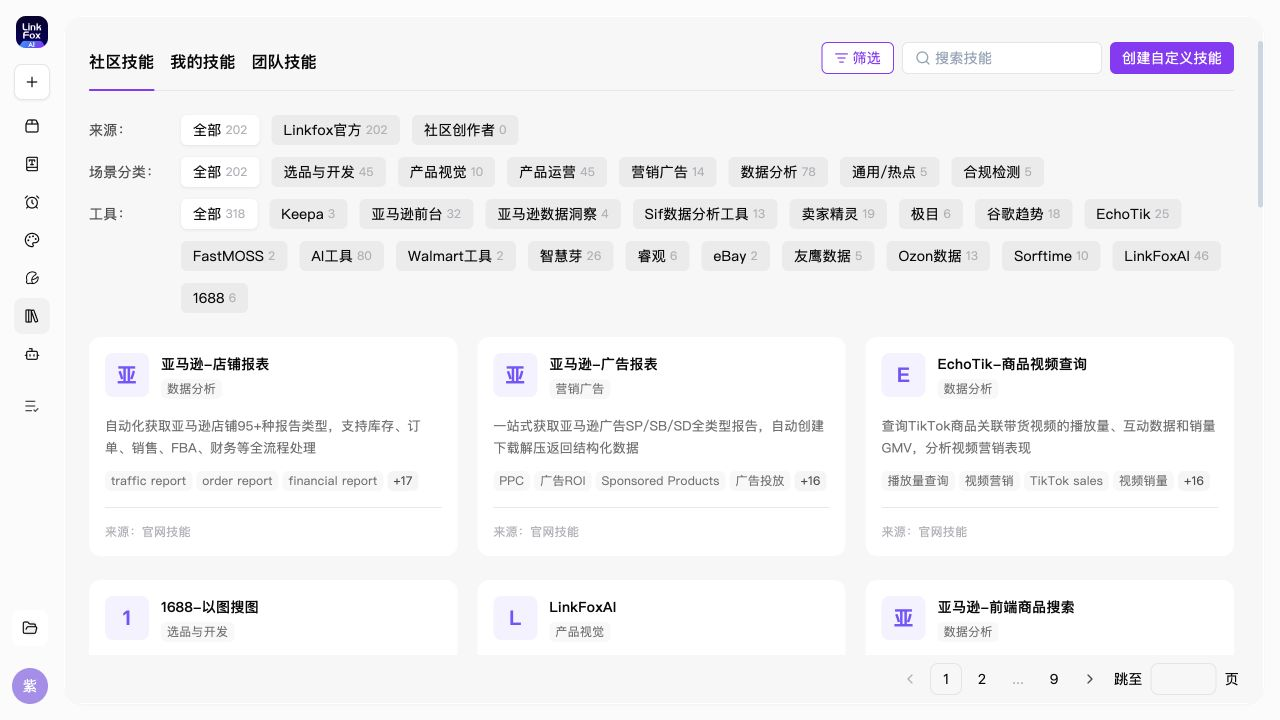
Task: Click the 1 icon of 1688-以图搜图 card
Action: tap(127, 618)
